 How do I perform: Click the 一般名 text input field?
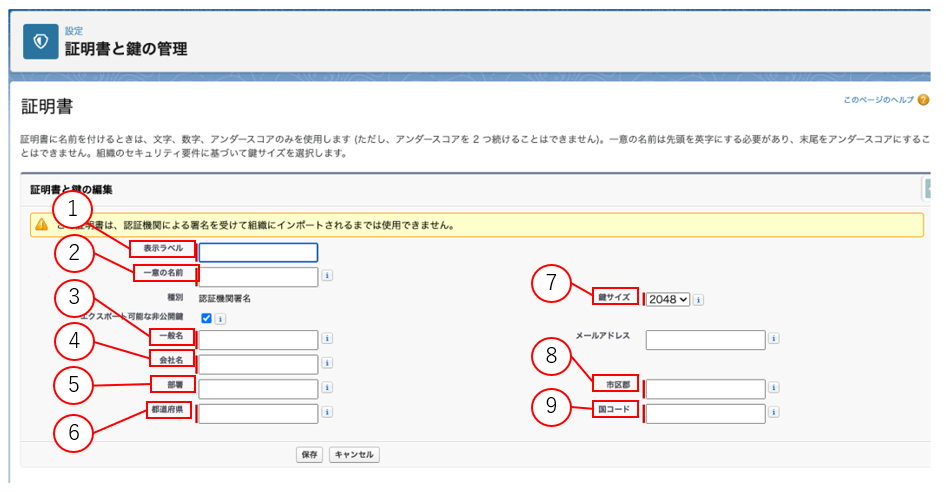258,340
